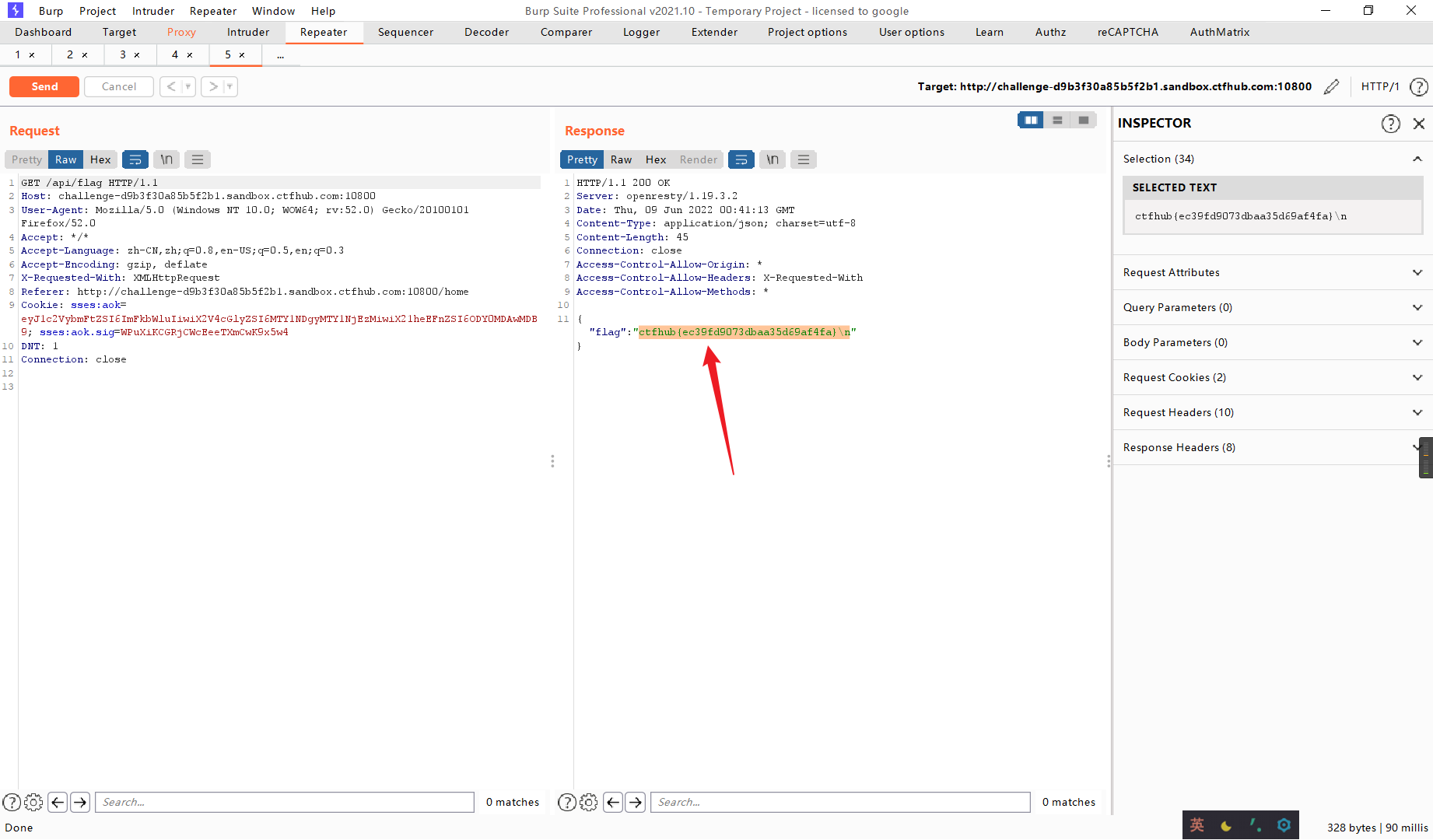Viewport: 1433px width, 840px height.
Task: Send the request
Action: click(44, 86)
